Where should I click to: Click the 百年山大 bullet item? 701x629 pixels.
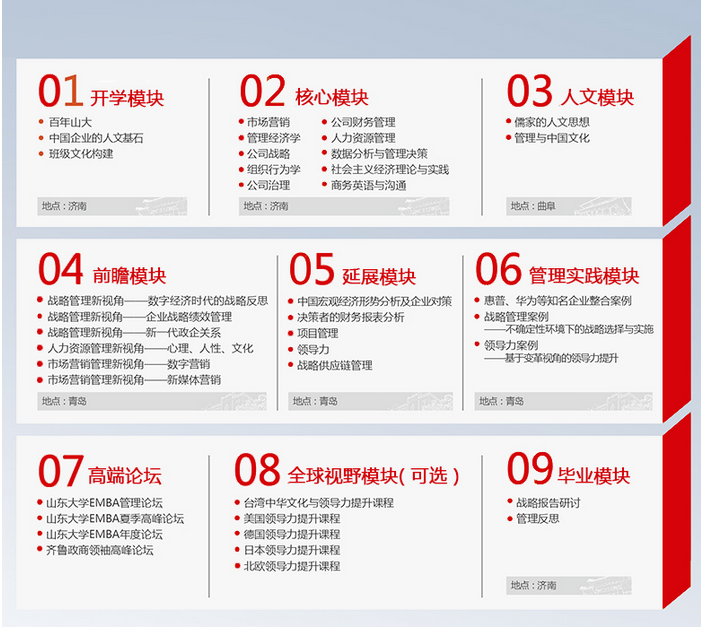[69, 122]
